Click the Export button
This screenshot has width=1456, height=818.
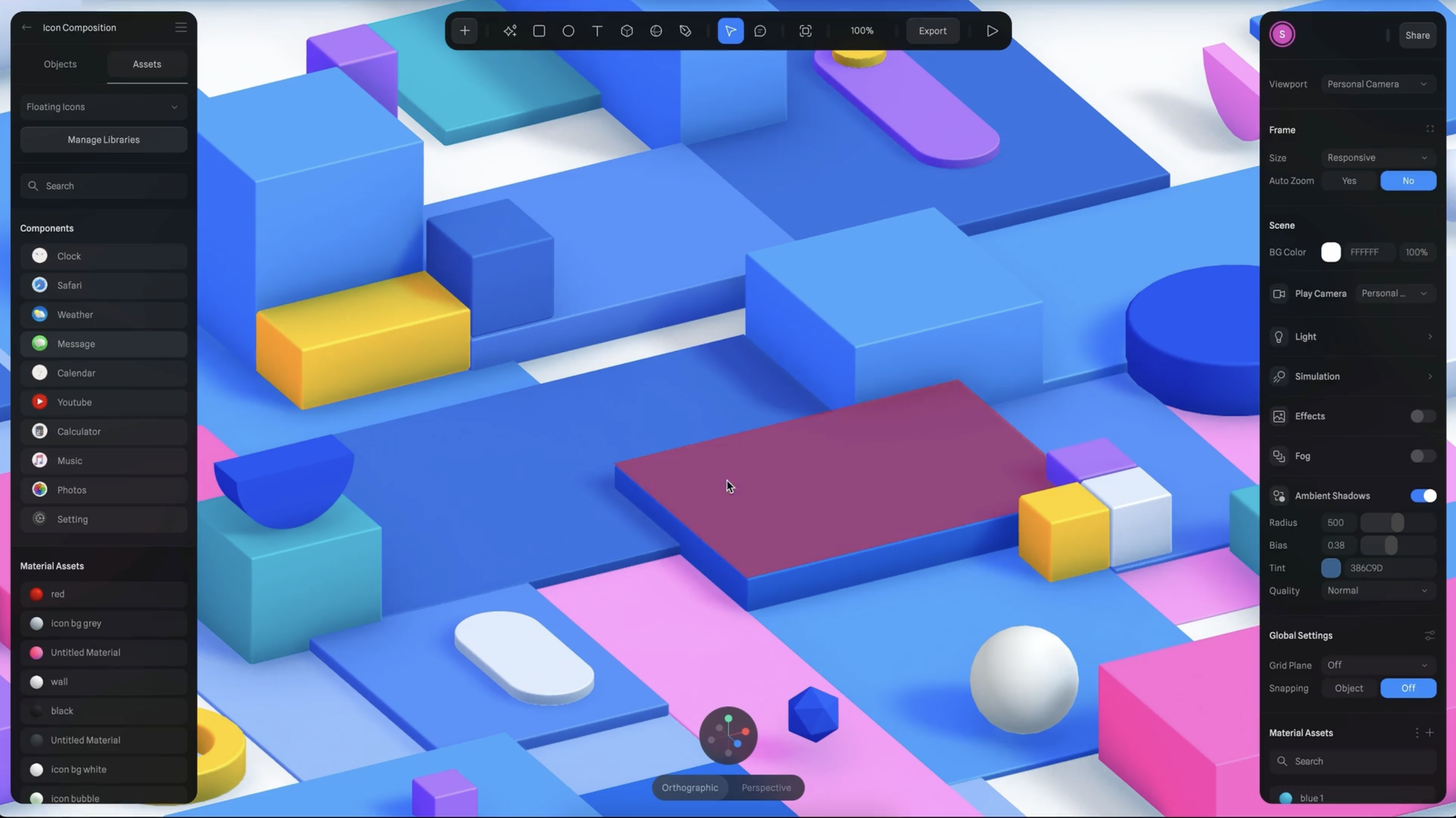click(x=932, y=31)
